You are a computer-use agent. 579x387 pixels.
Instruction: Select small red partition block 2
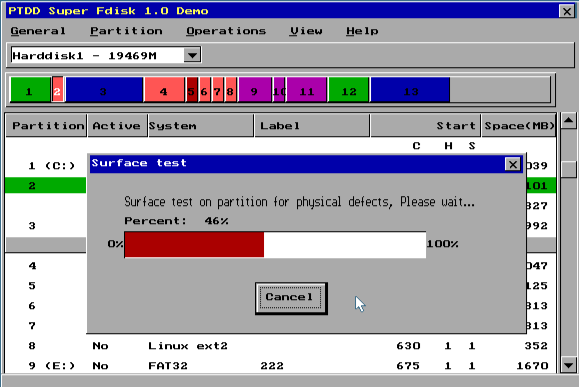[57, 90]
